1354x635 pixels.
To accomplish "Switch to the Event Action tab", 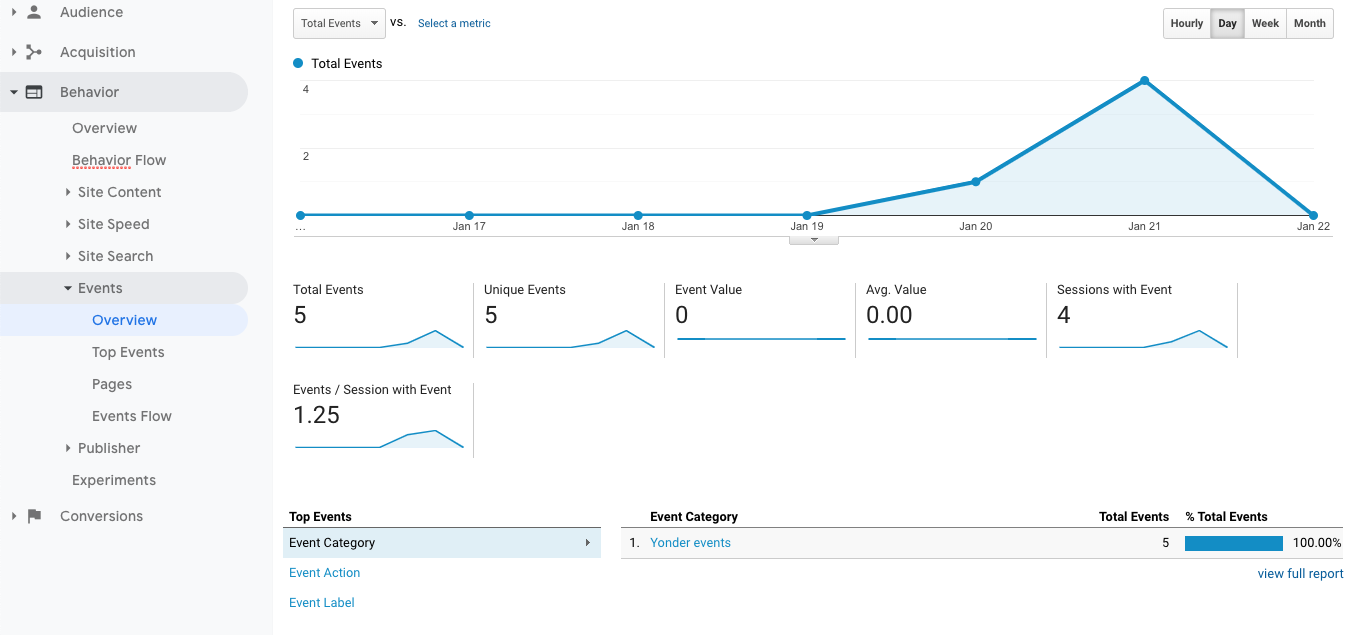I will [324, 572].
